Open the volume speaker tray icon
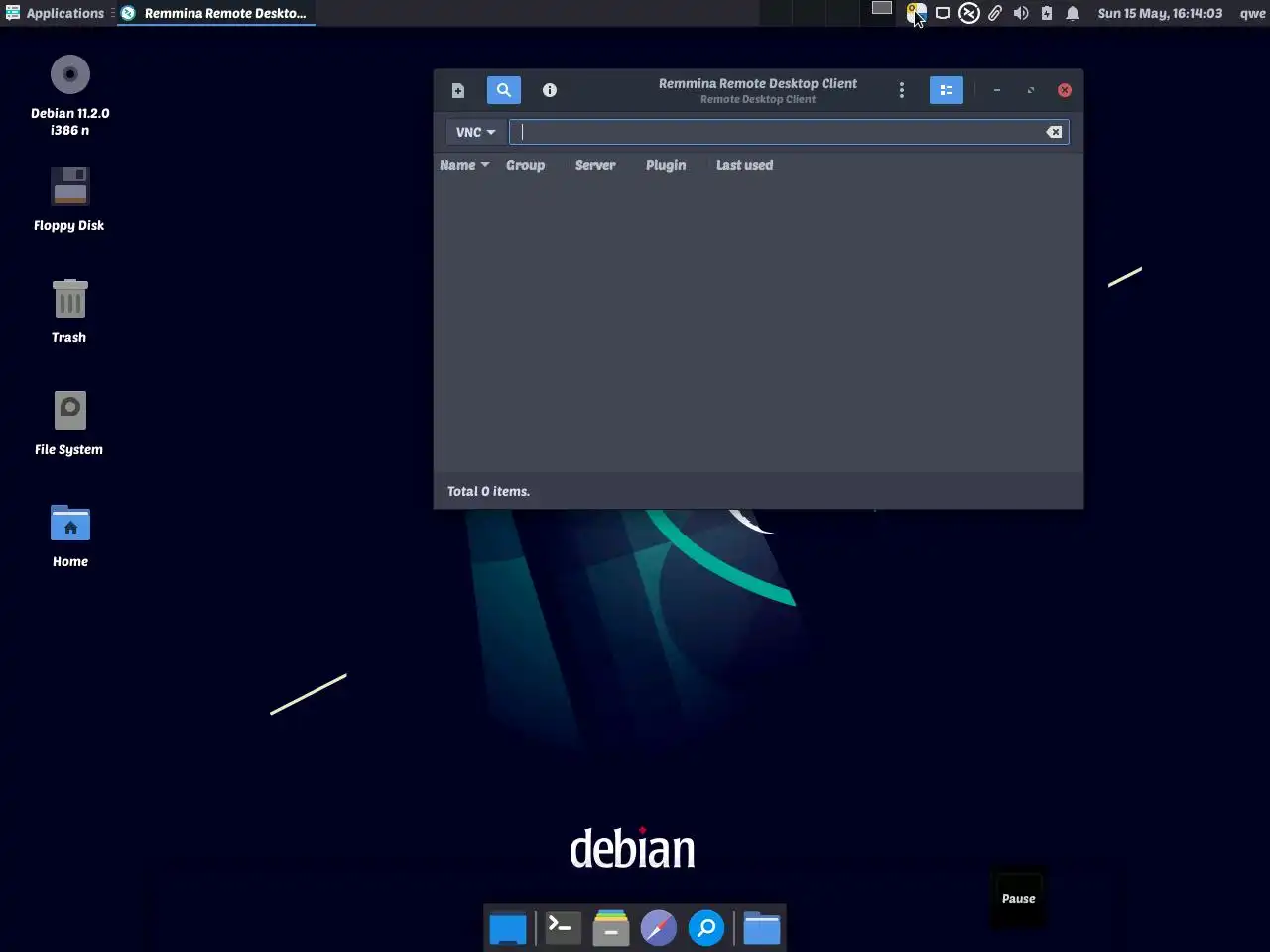 [x=1021, y=13]
